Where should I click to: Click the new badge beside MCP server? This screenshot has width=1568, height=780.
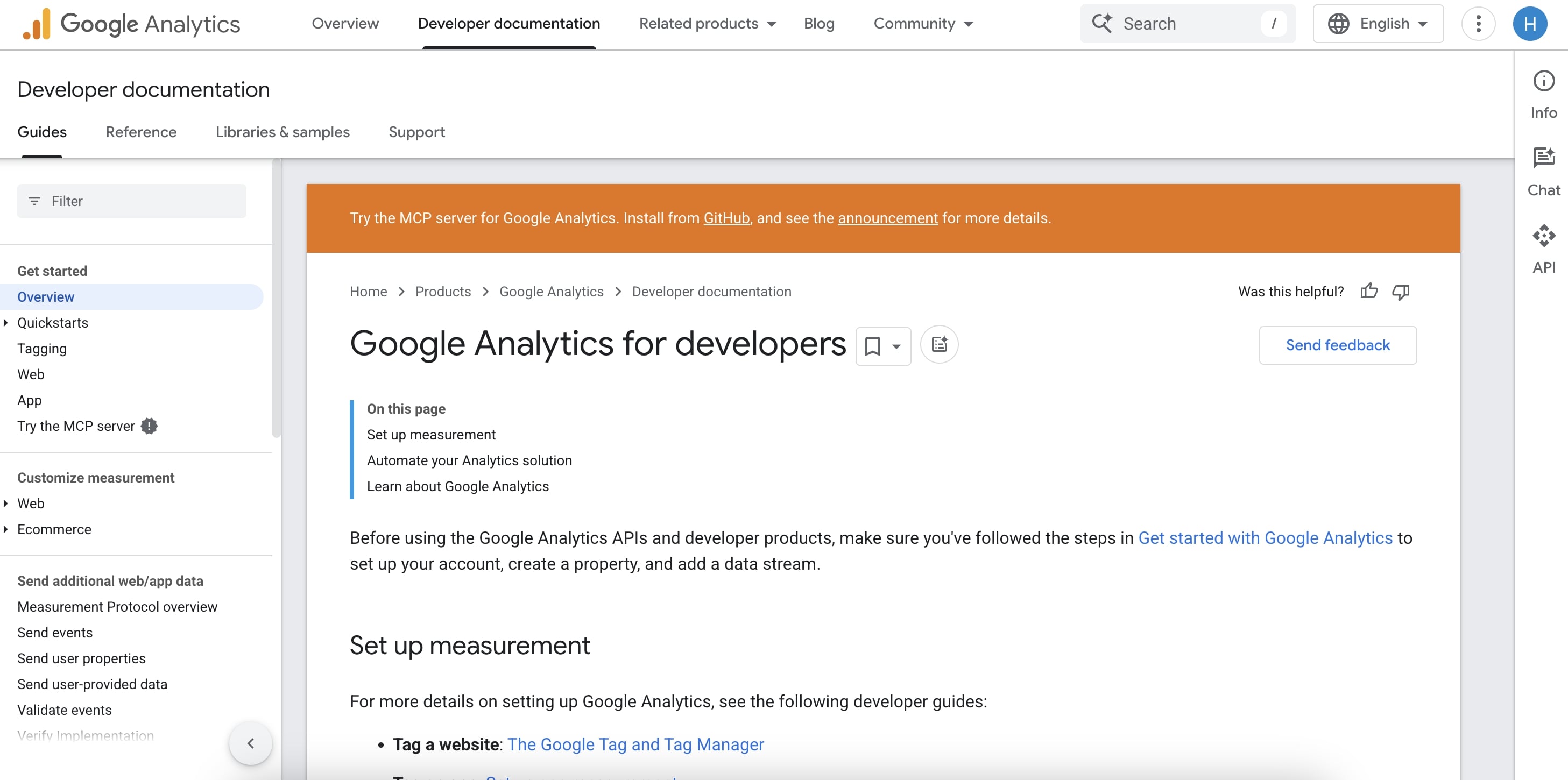(x=149, y=426)
